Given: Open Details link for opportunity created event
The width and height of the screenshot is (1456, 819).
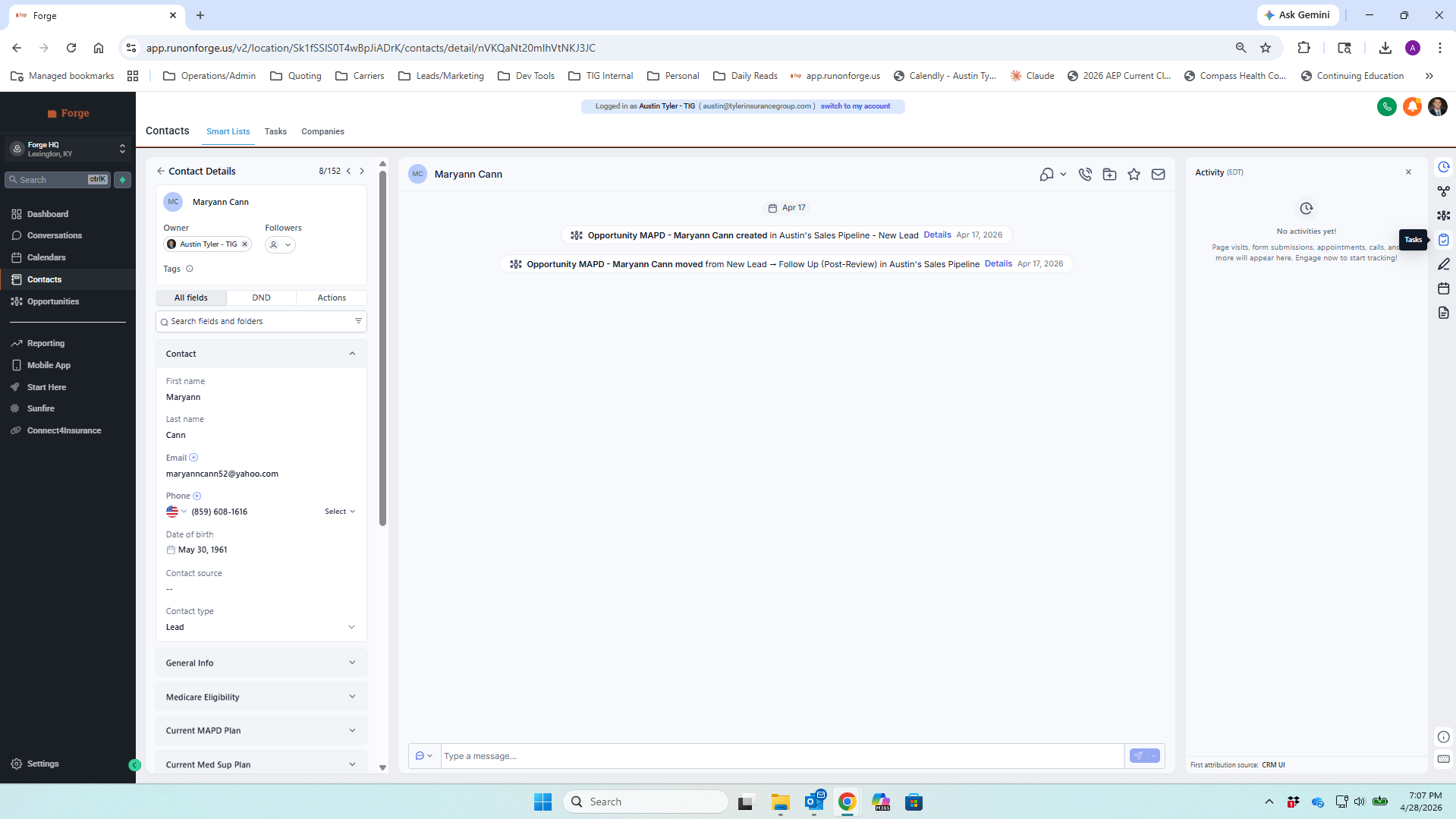Looking at the screenshot, I should pos(937,235).
